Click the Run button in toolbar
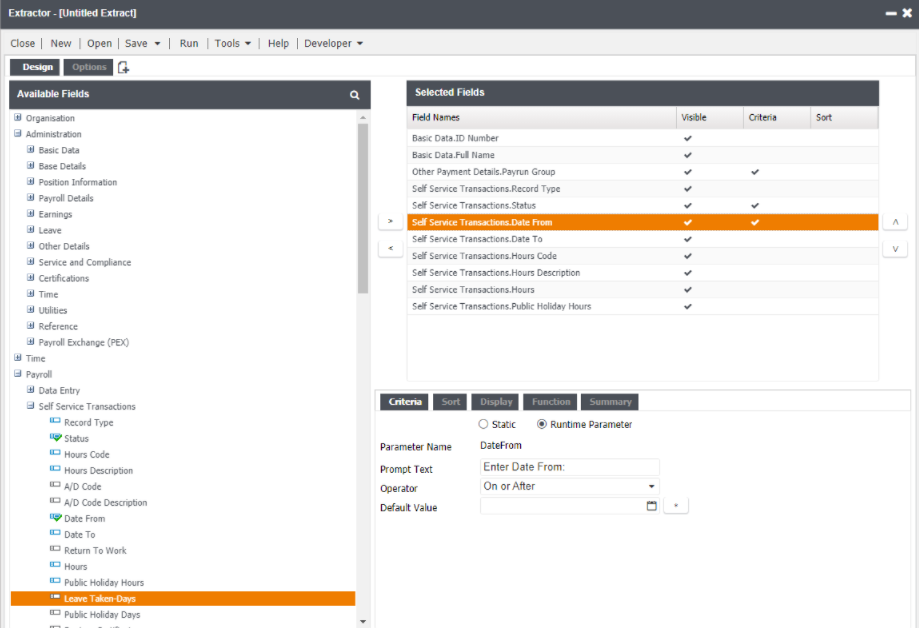 point(189,43)
